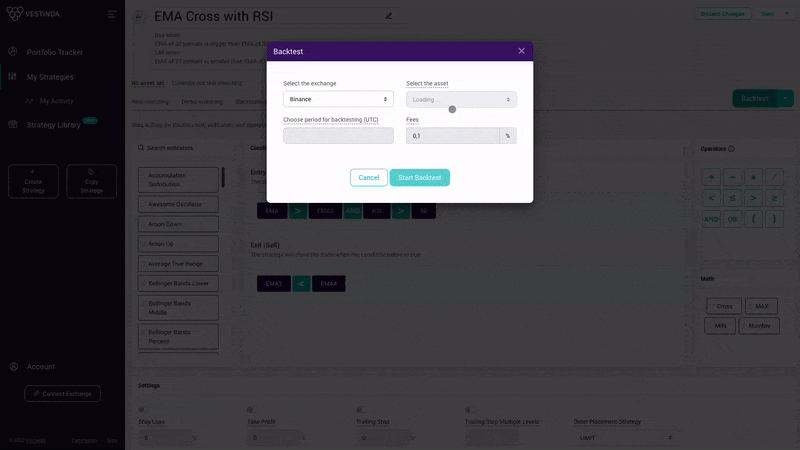Click the EMA3 block in exit condition
Screen dimensions: 800x450
click(x=273, y=284)
